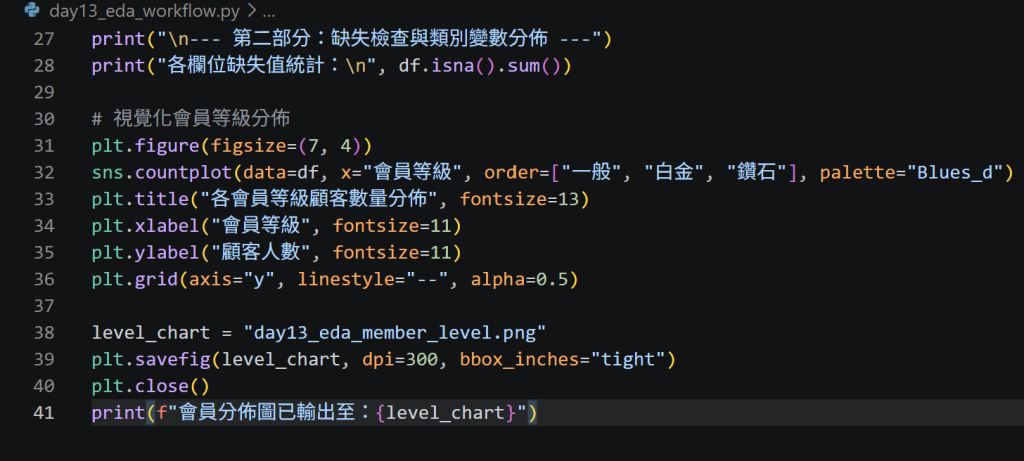Select line number 27 in gutter
The image size is (1024, 461).
click(x=44, y=39)
